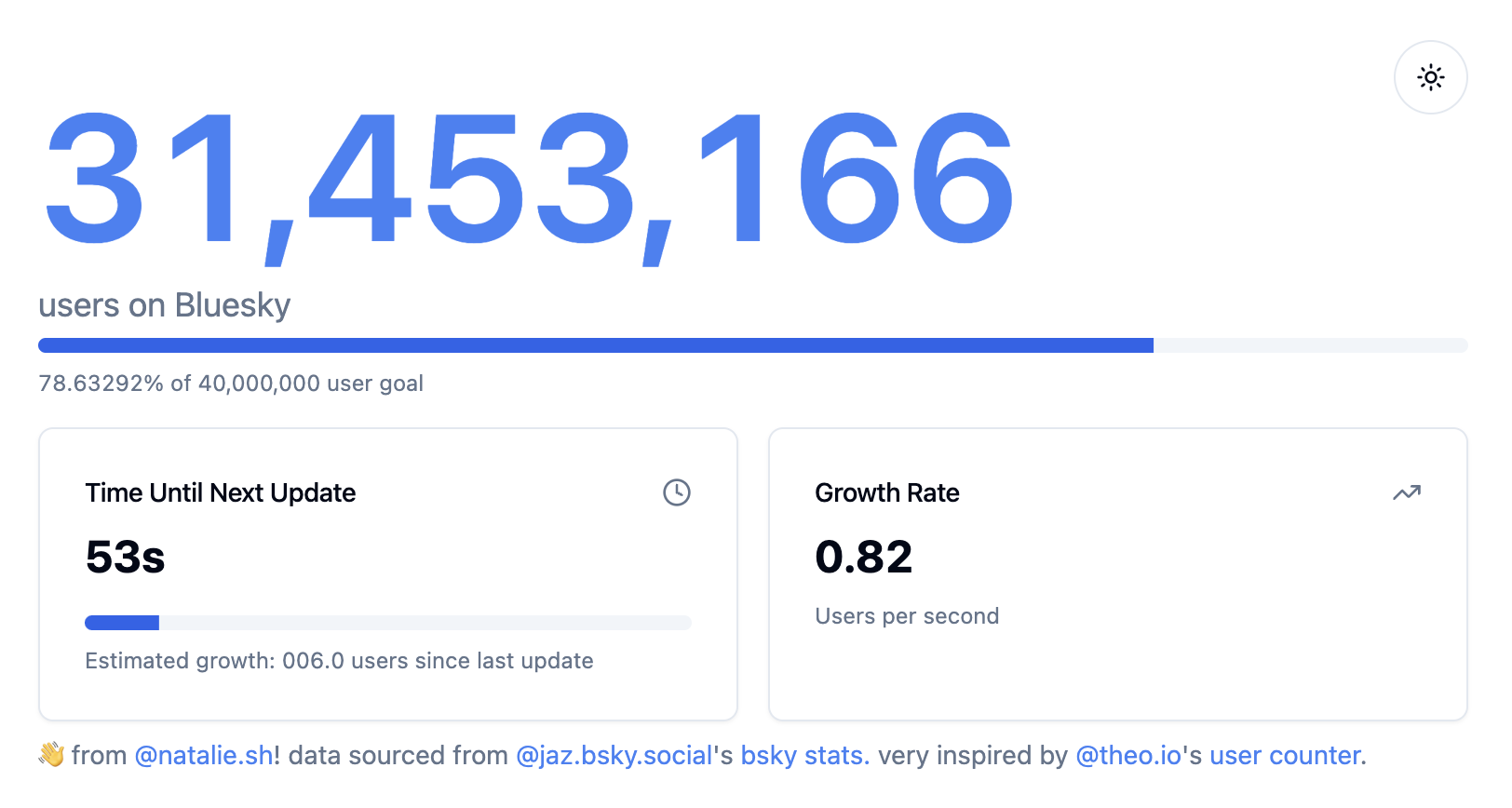Click the Users per second label
Viewport: 1512px width, 808px height.
click(x=907, y=616)
